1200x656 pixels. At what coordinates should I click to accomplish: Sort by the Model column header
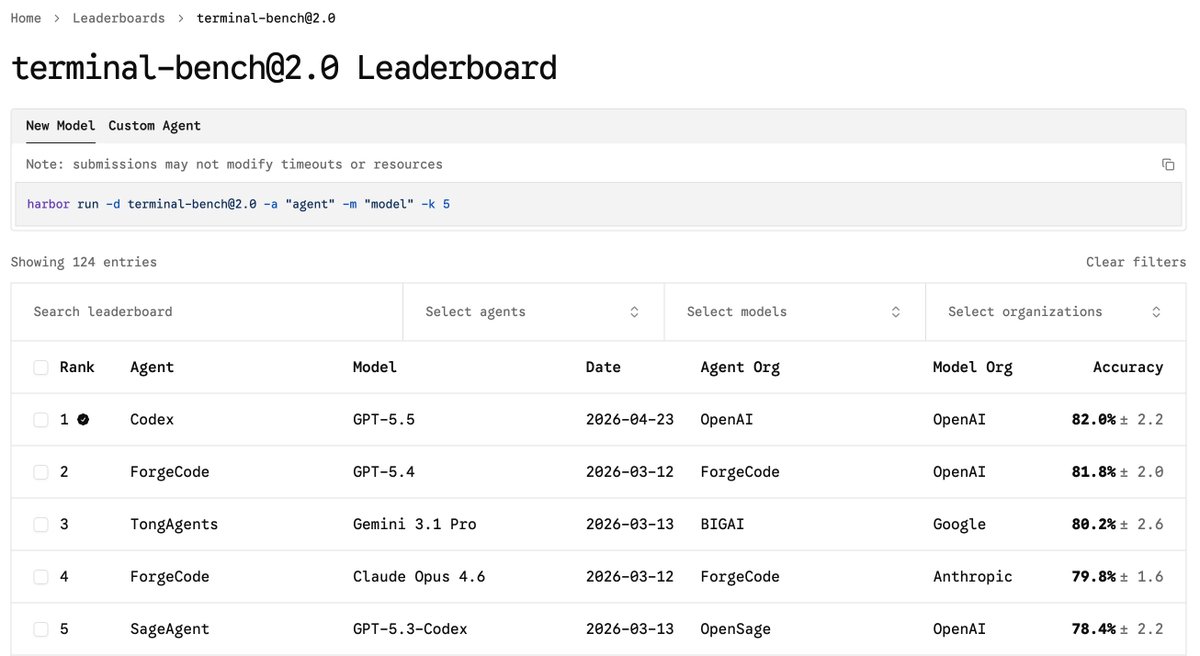[x=375, y=367]
